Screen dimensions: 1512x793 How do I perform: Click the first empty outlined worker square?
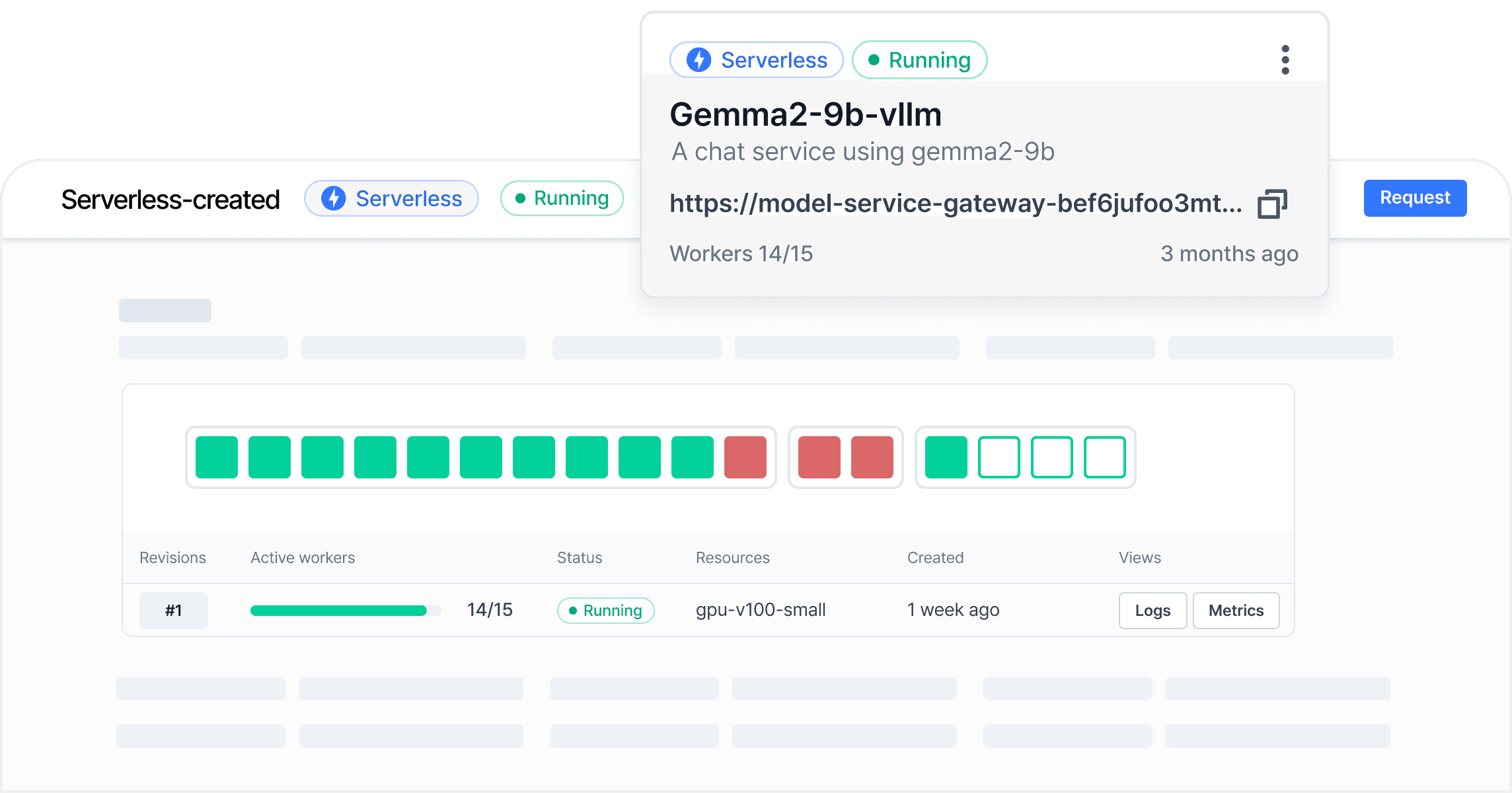[999, 457]
